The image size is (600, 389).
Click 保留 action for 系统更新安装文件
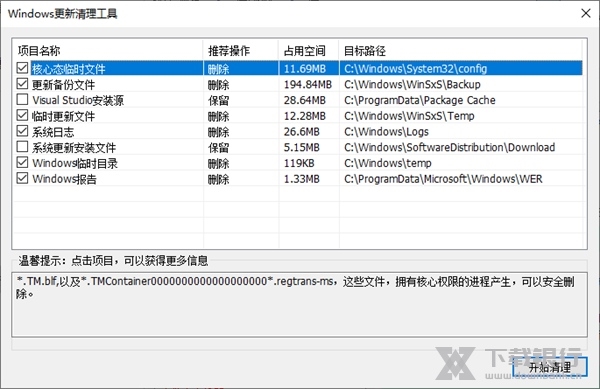[218, 148]
